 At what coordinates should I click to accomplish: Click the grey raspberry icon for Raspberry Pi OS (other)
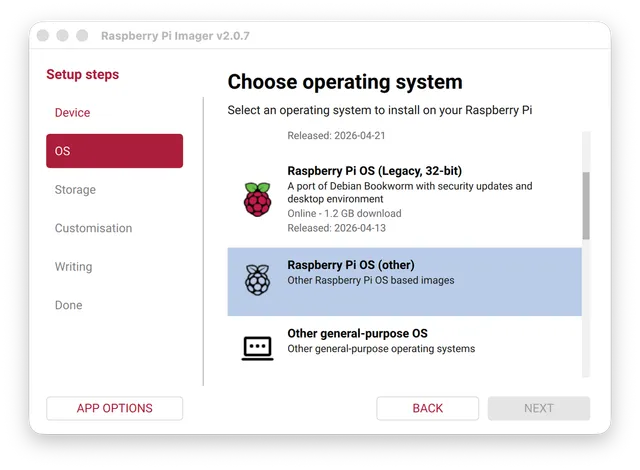tap(257, 279)
